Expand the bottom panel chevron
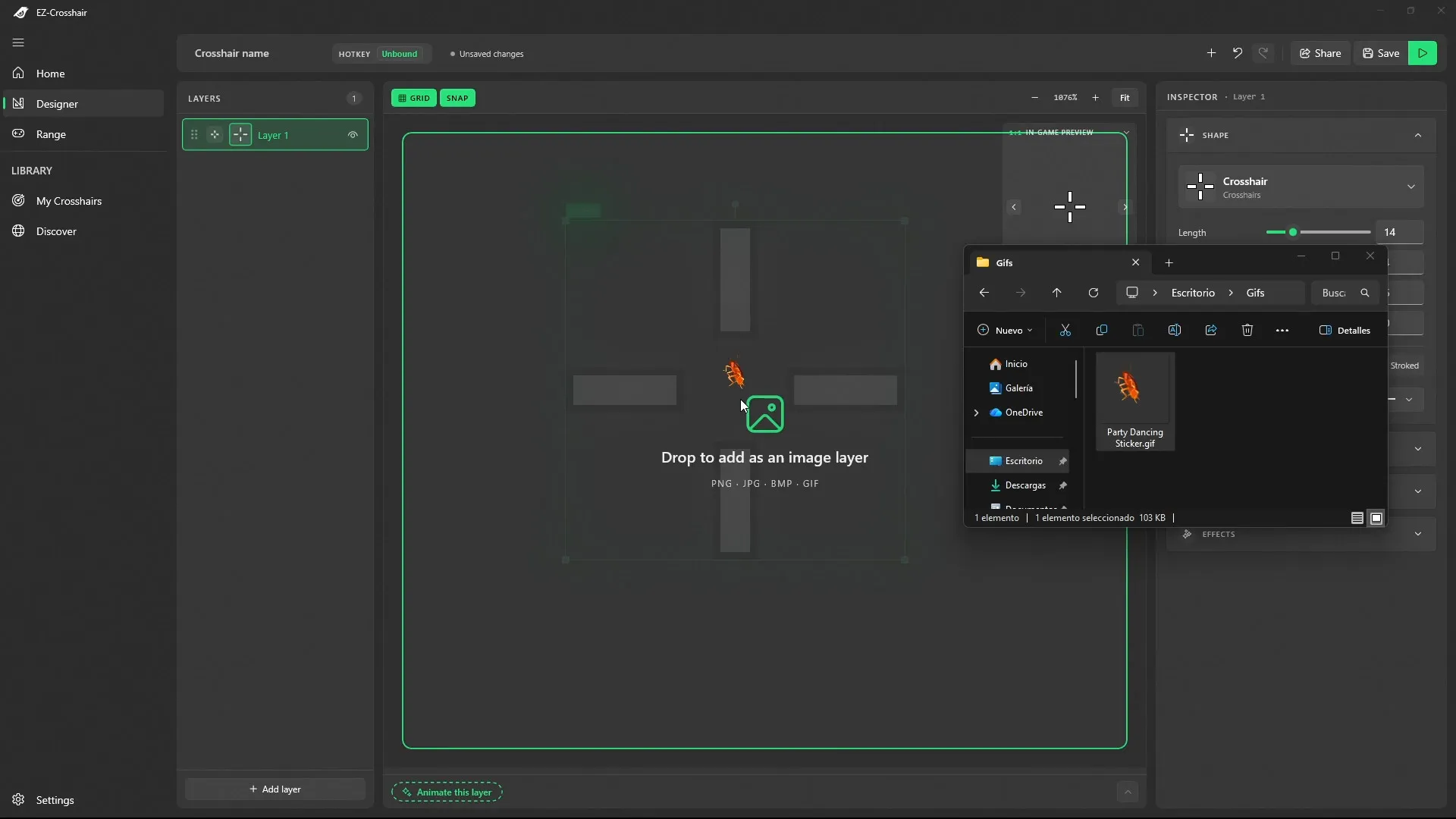Image resolution: width=1456 pixels, height=819 pixels. [1128, 792]
